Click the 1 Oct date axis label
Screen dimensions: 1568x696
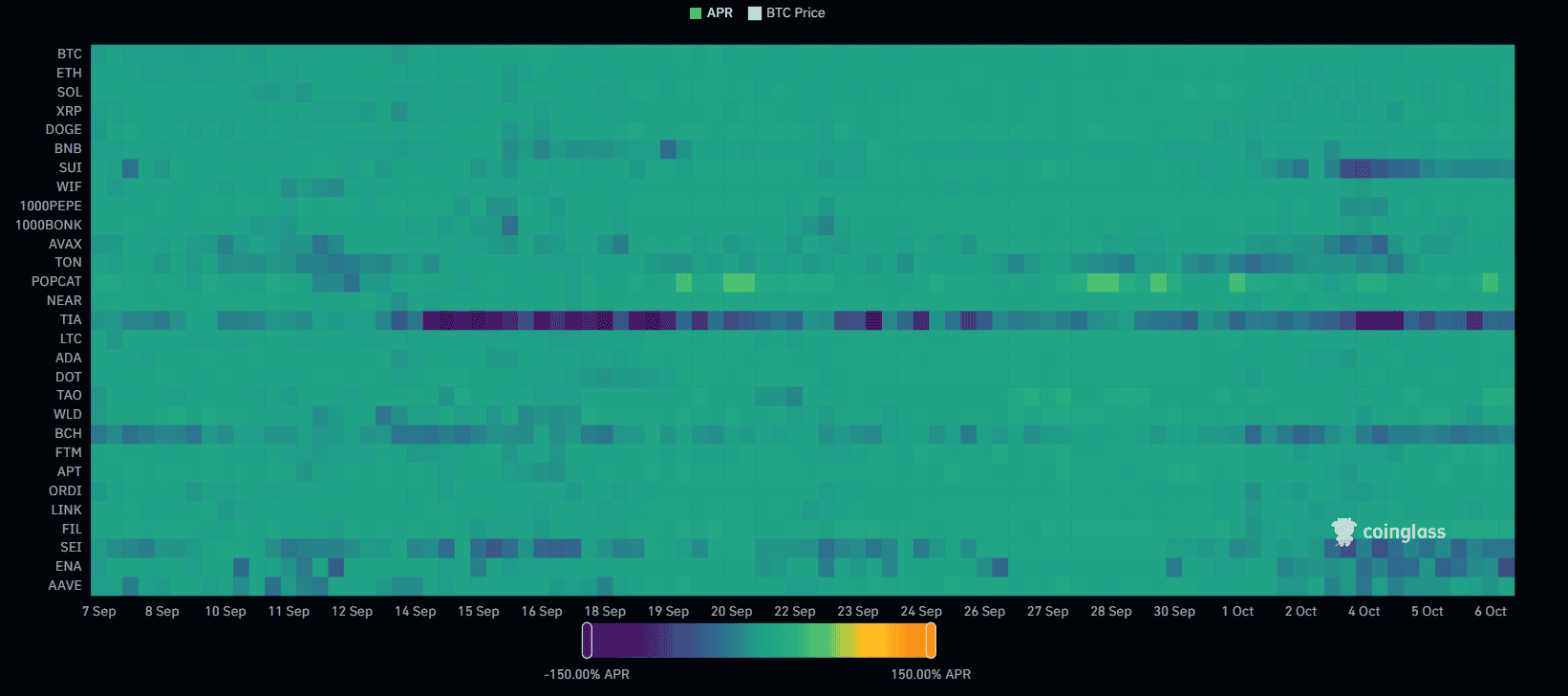pos(1237,611)
